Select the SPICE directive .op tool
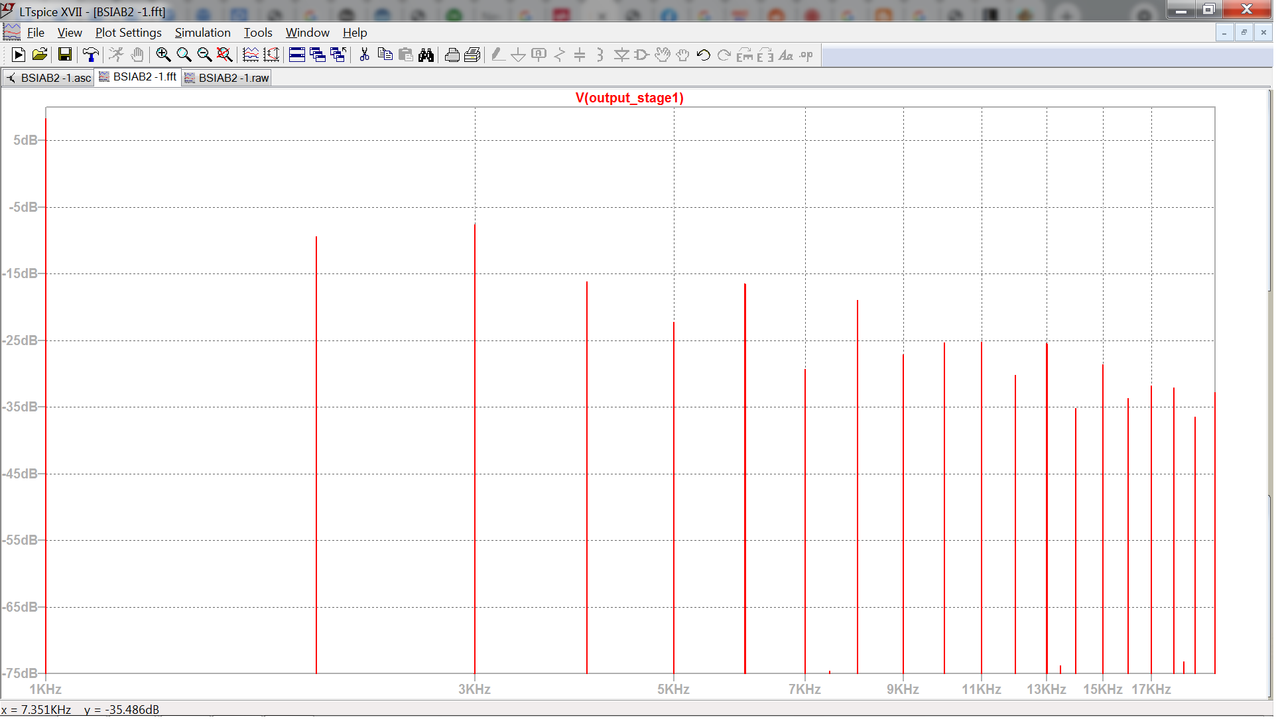Viewport: 1280px width, 726px height. [806, 55]
